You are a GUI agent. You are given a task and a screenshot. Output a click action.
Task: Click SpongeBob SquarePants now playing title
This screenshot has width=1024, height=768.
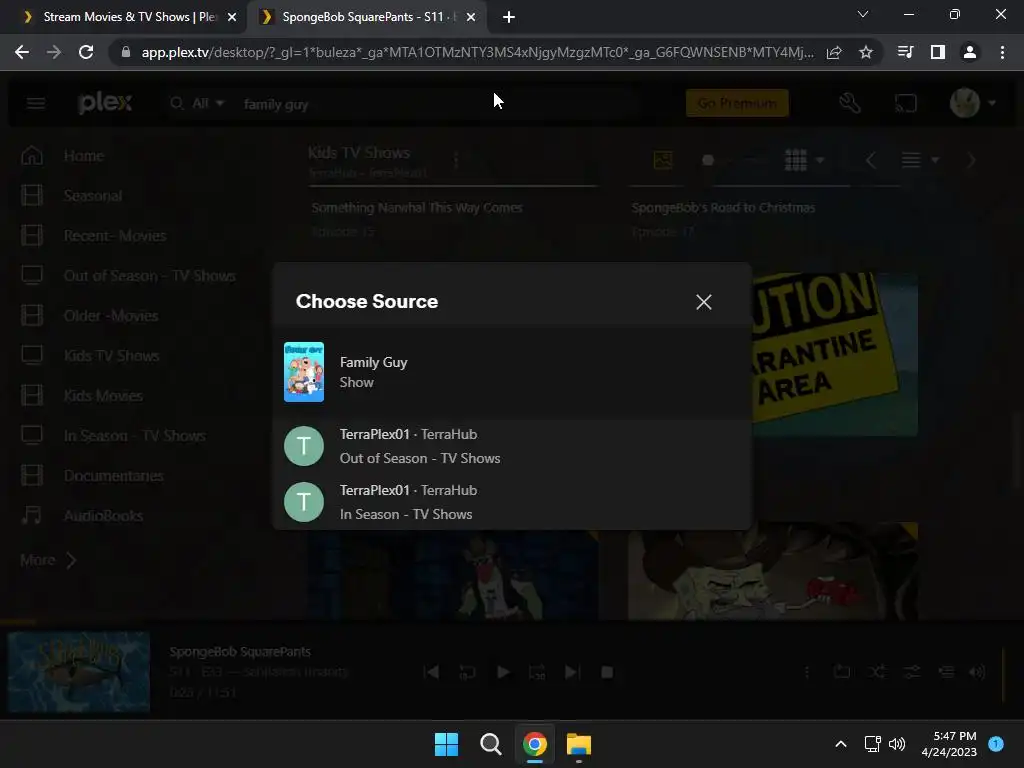click(x=240, y=651)
